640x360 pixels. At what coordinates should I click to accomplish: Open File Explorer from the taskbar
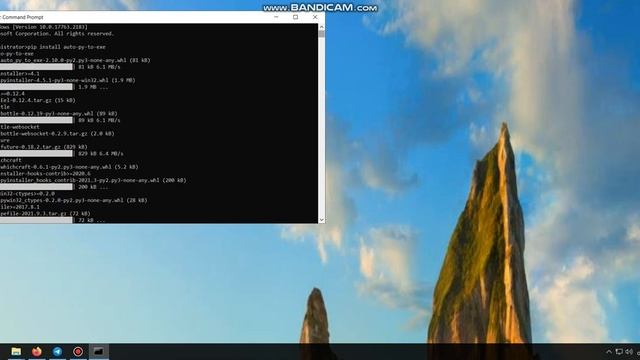pos(16,351)
